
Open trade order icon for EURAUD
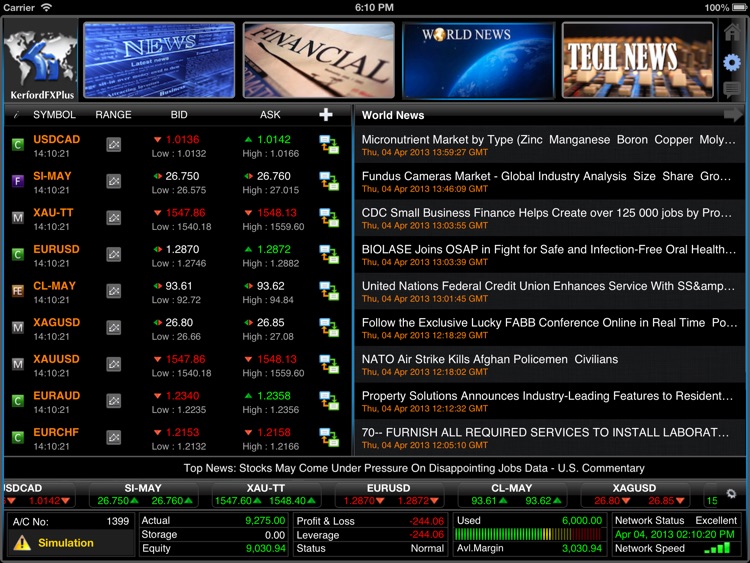329,401
